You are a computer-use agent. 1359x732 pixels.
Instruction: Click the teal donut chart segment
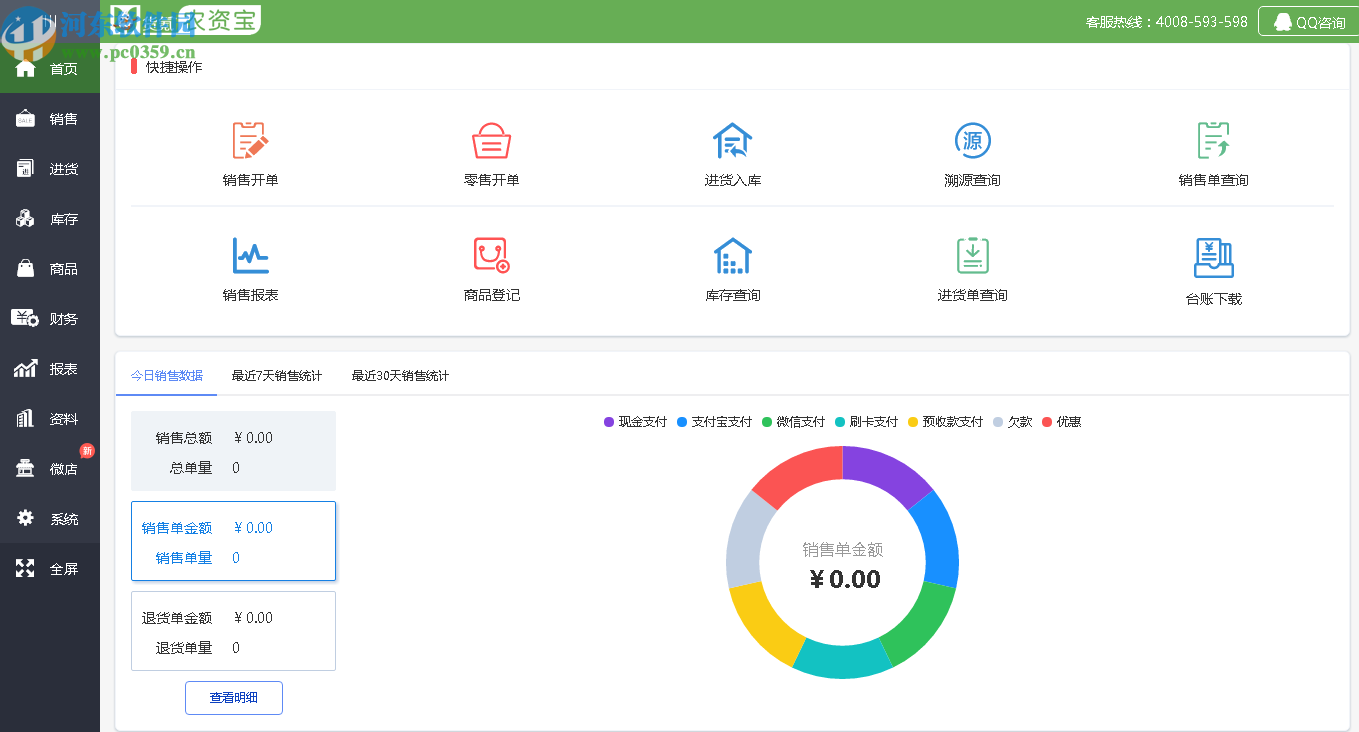pos(843,661)
